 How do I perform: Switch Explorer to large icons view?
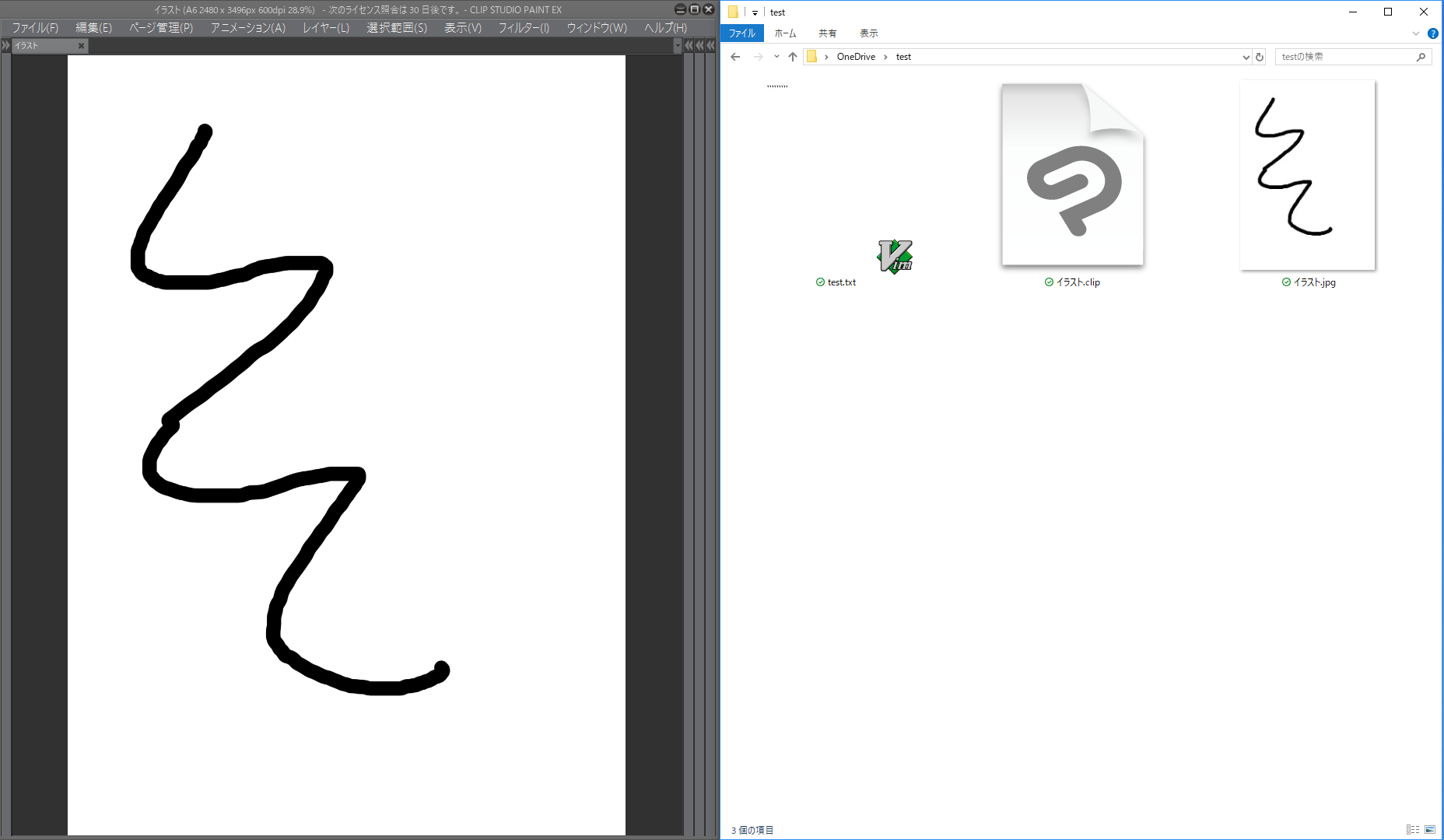(1430, 830)
